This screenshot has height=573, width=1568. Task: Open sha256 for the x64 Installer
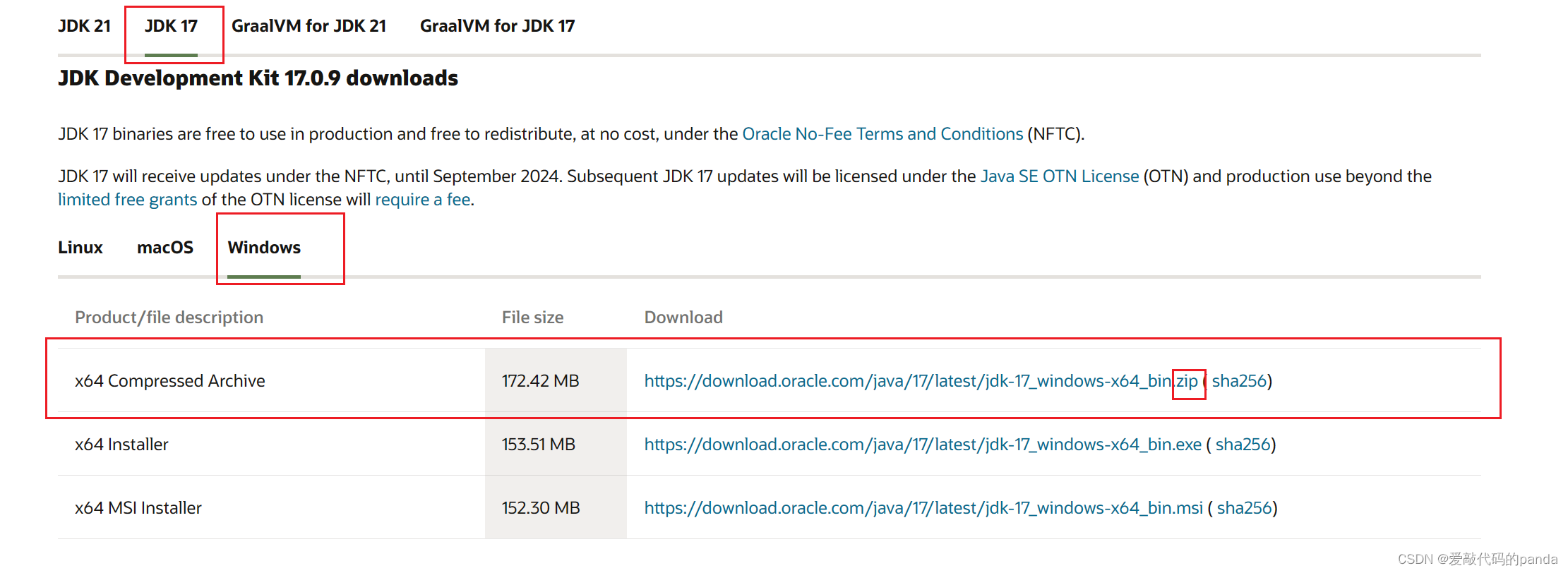pos(1243,445)
